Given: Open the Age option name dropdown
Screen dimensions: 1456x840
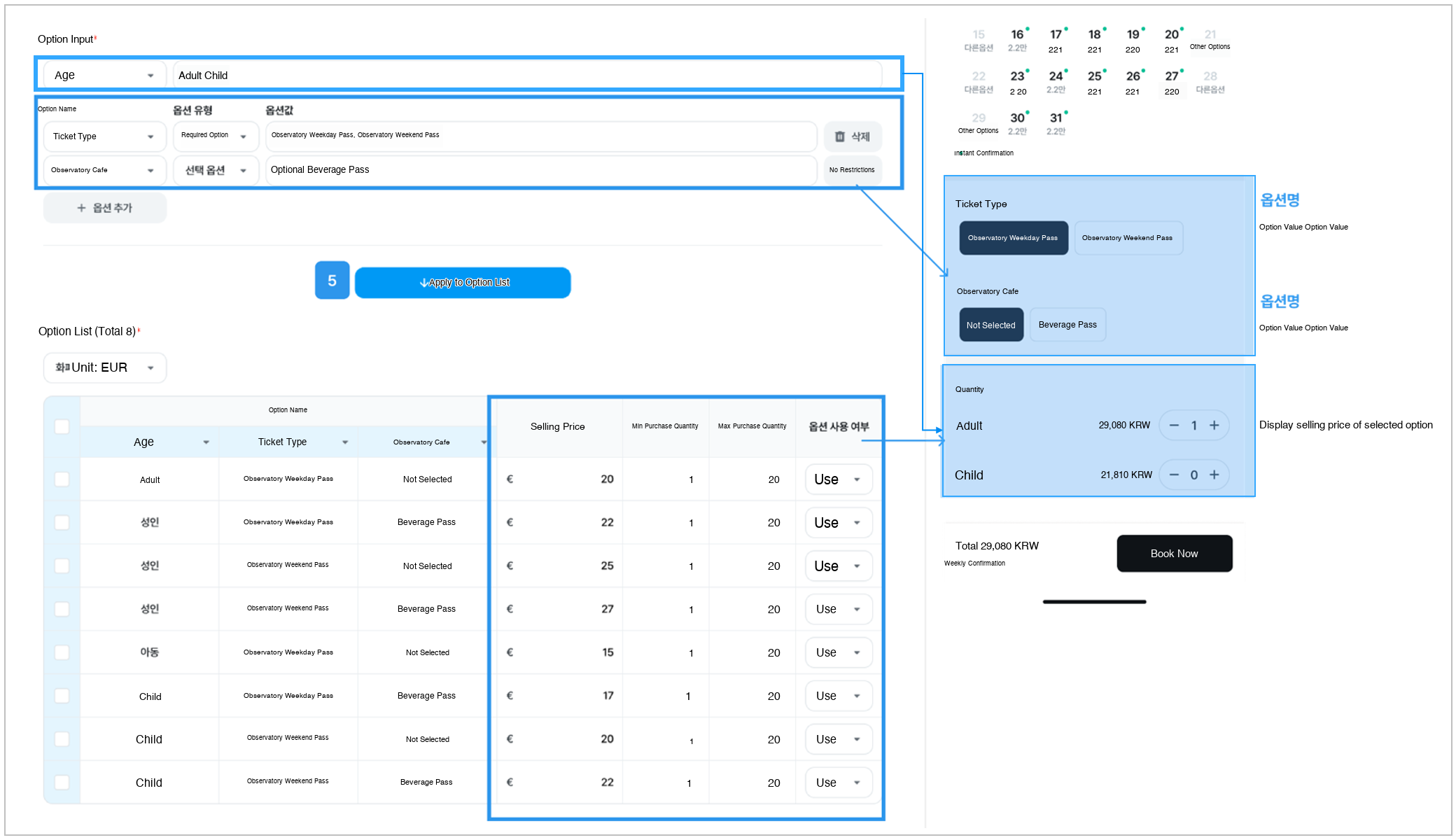Looking at the screenshot, I should (x=105, y=75).
